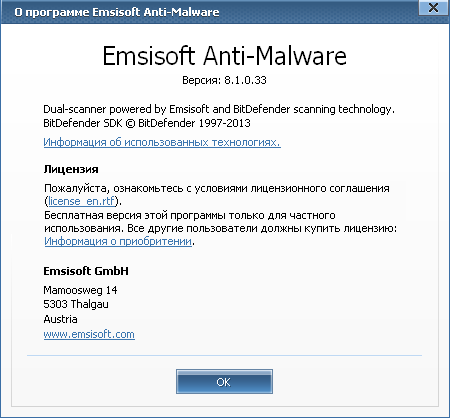Open the license_en.rtf link
The height and width of the screenshot is (418, 450).
pos(82,201)
